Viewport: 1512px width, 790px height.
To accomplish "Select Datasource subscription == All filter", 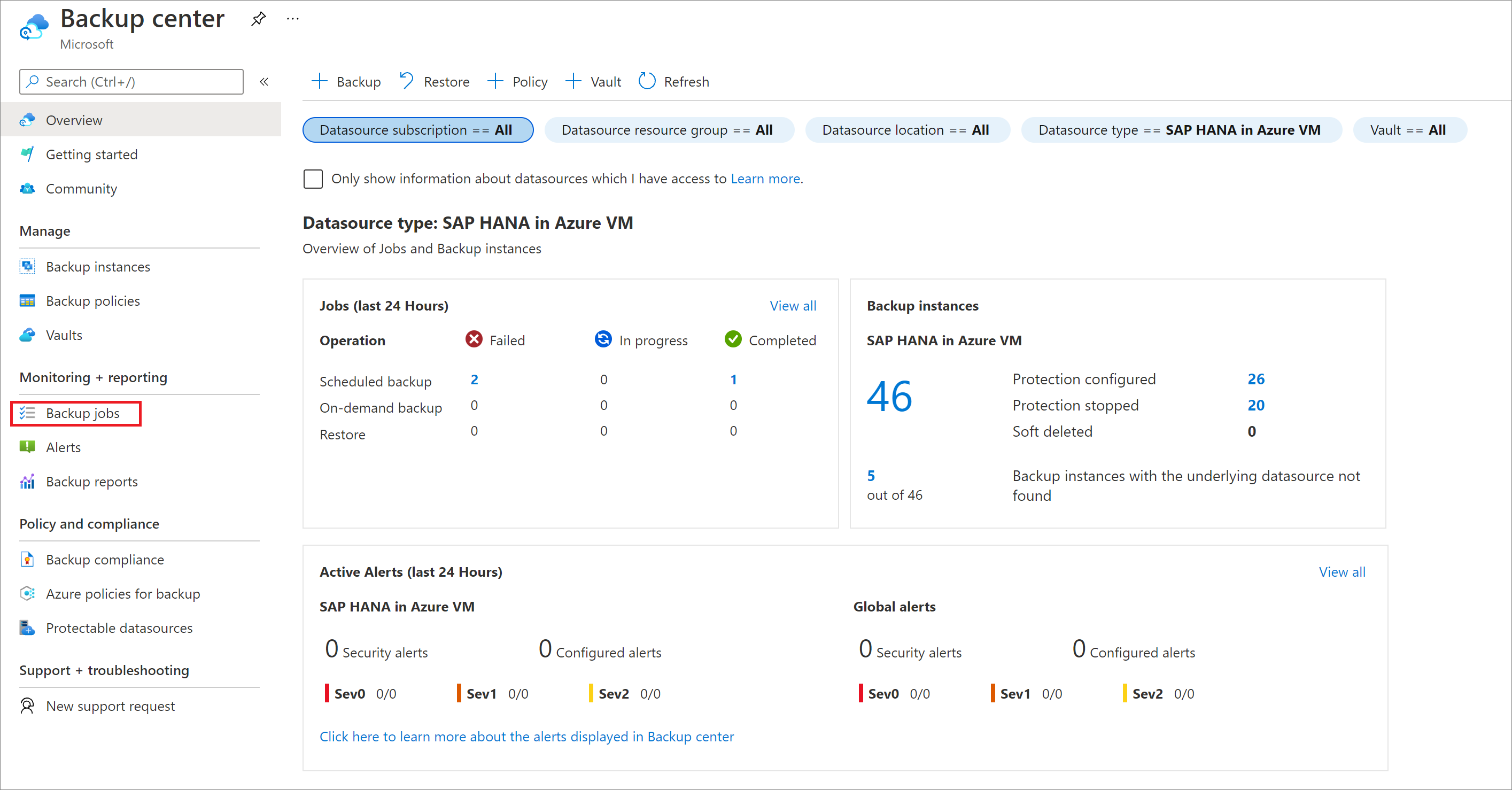I will point(417,130).
